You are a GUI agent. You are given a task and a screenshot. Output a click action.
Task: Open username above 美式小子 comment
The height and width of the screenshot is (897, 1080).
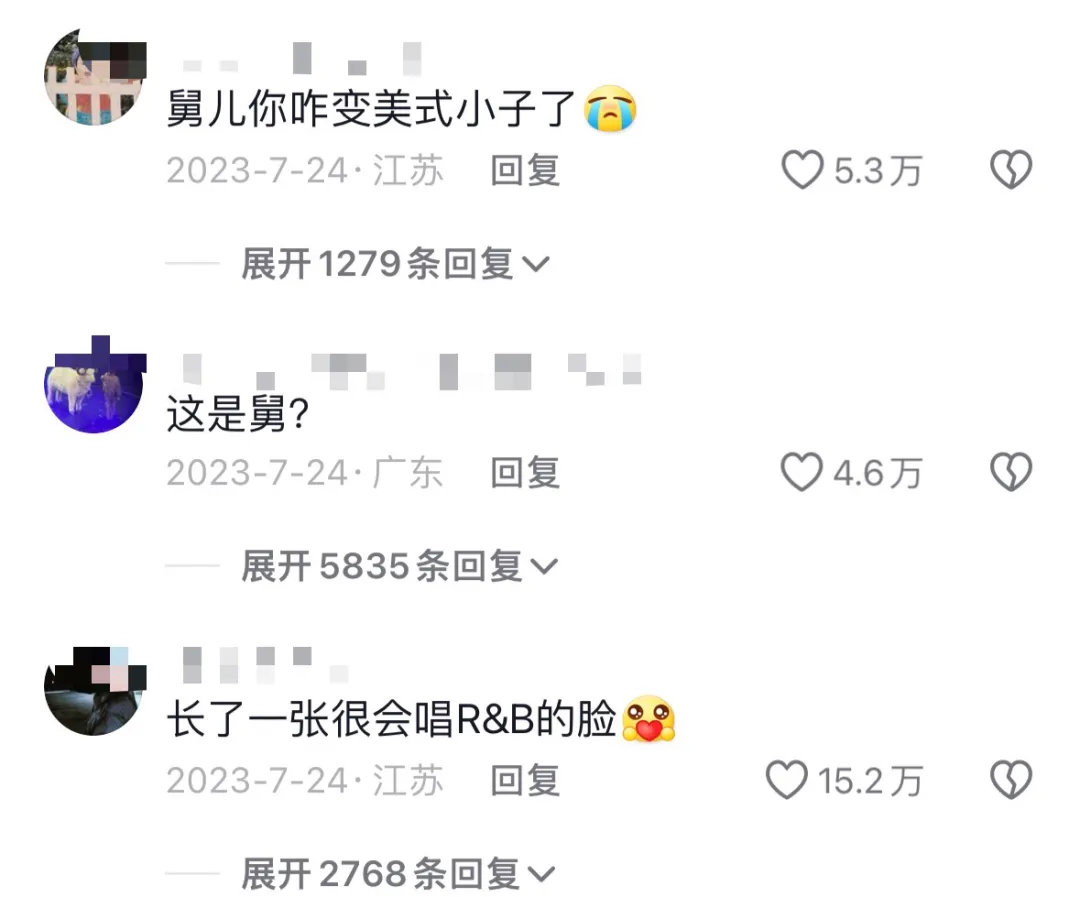(302, 59)
